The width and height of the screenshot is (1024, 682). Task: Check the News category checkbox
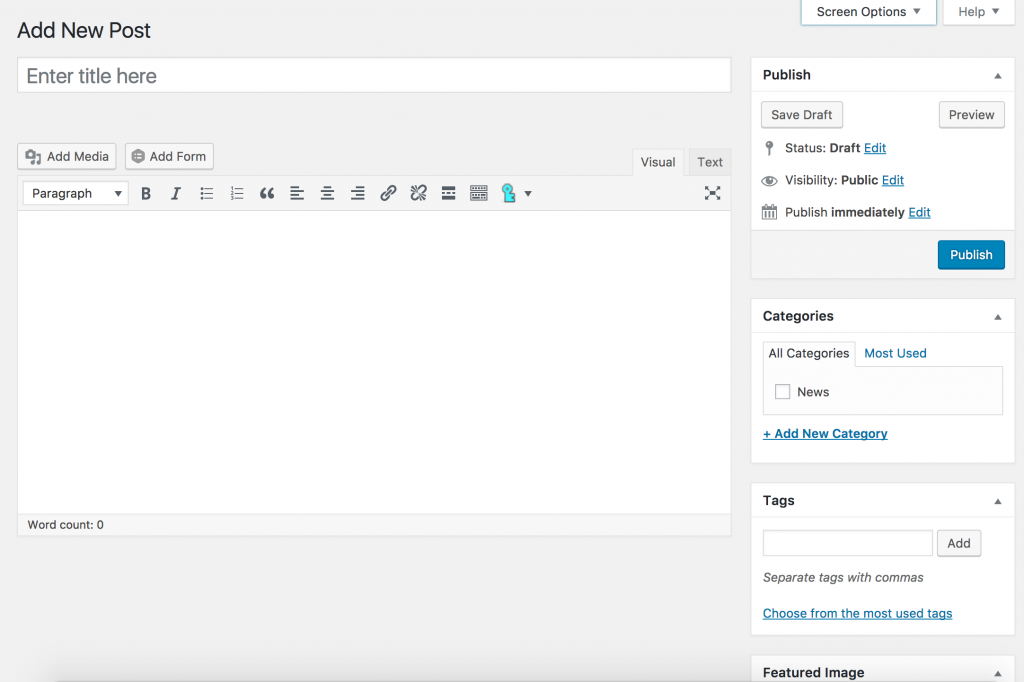[783, 392]
